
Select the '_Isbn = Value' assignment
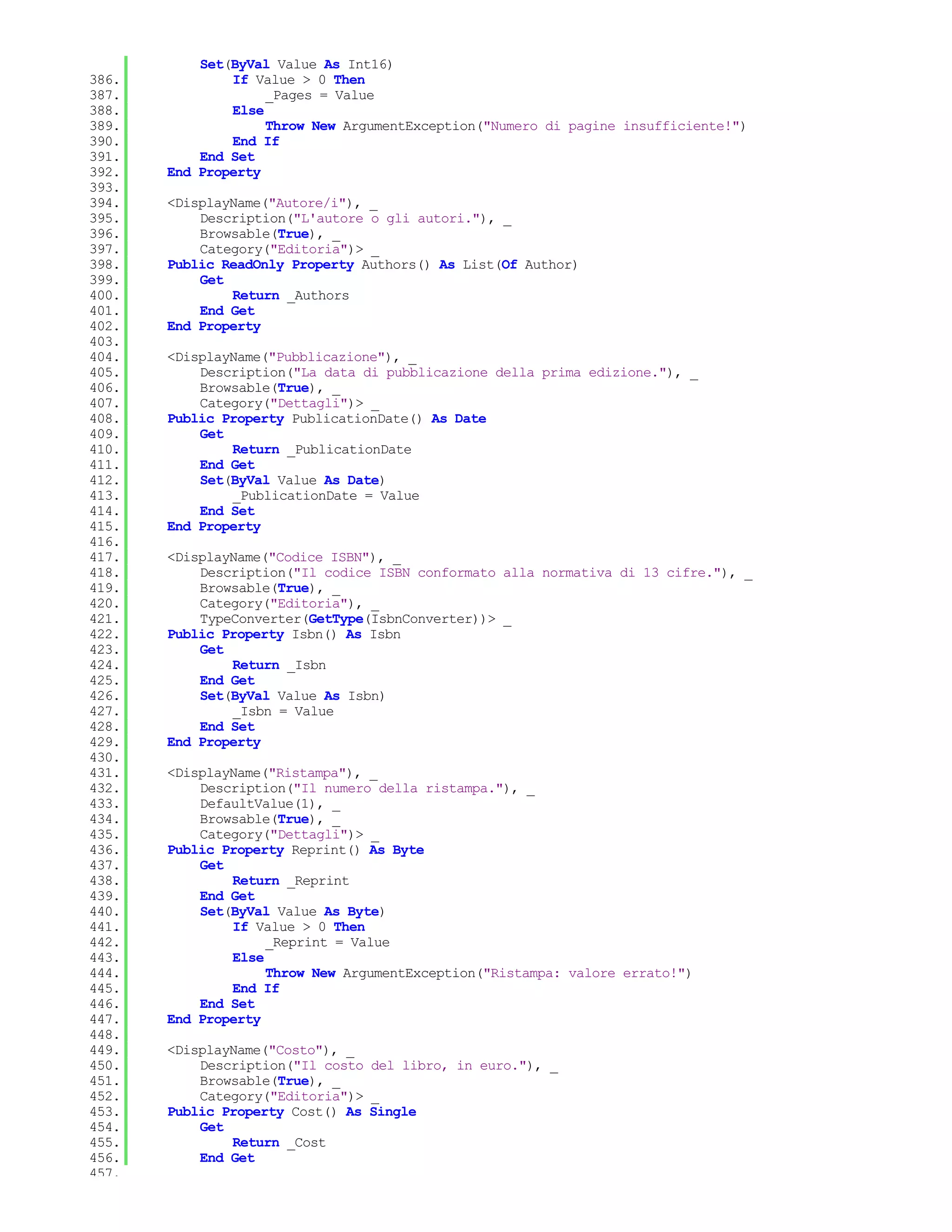[x=283, y=711]
